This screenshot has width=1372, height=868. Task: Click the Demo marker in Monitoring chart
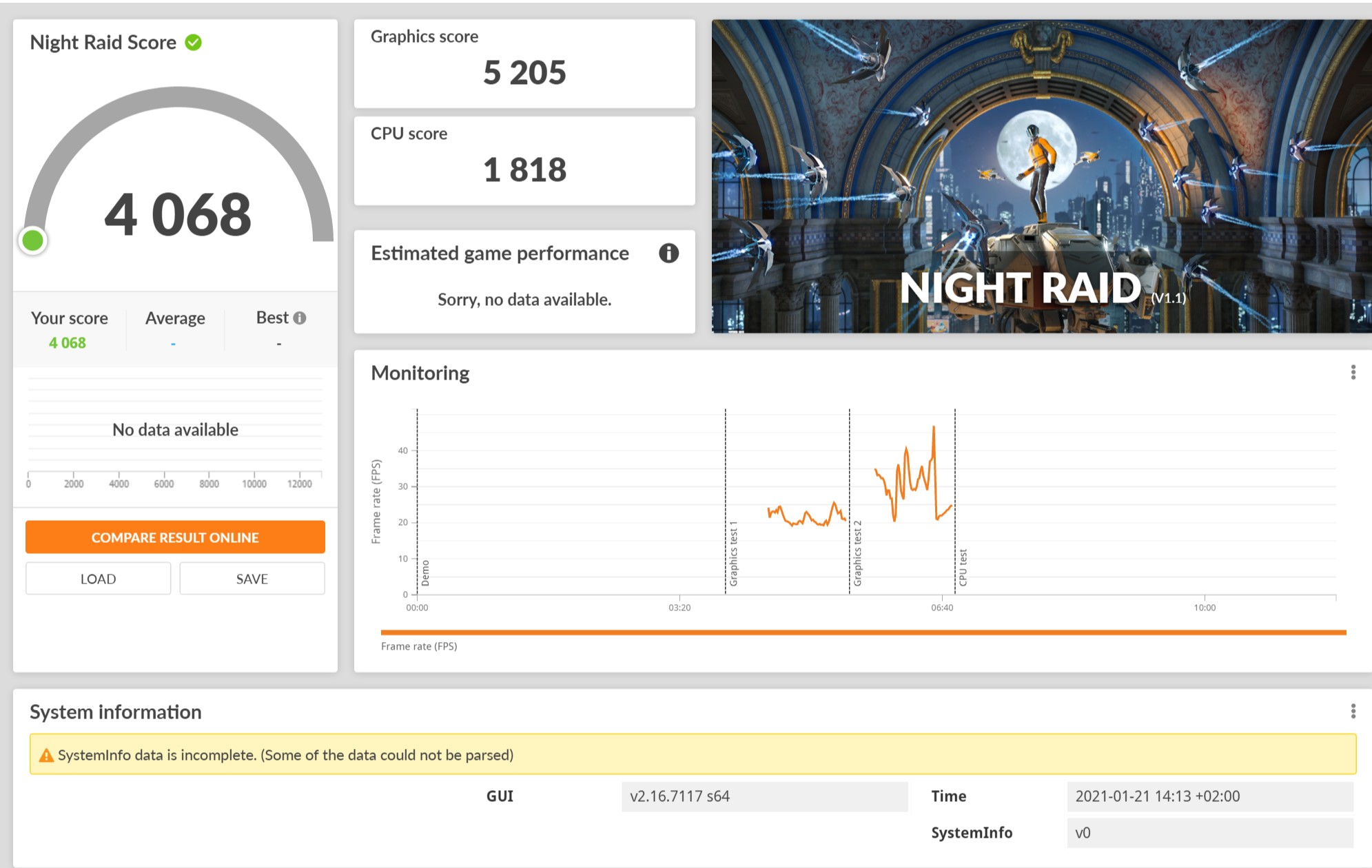click(x=425, y=573)
